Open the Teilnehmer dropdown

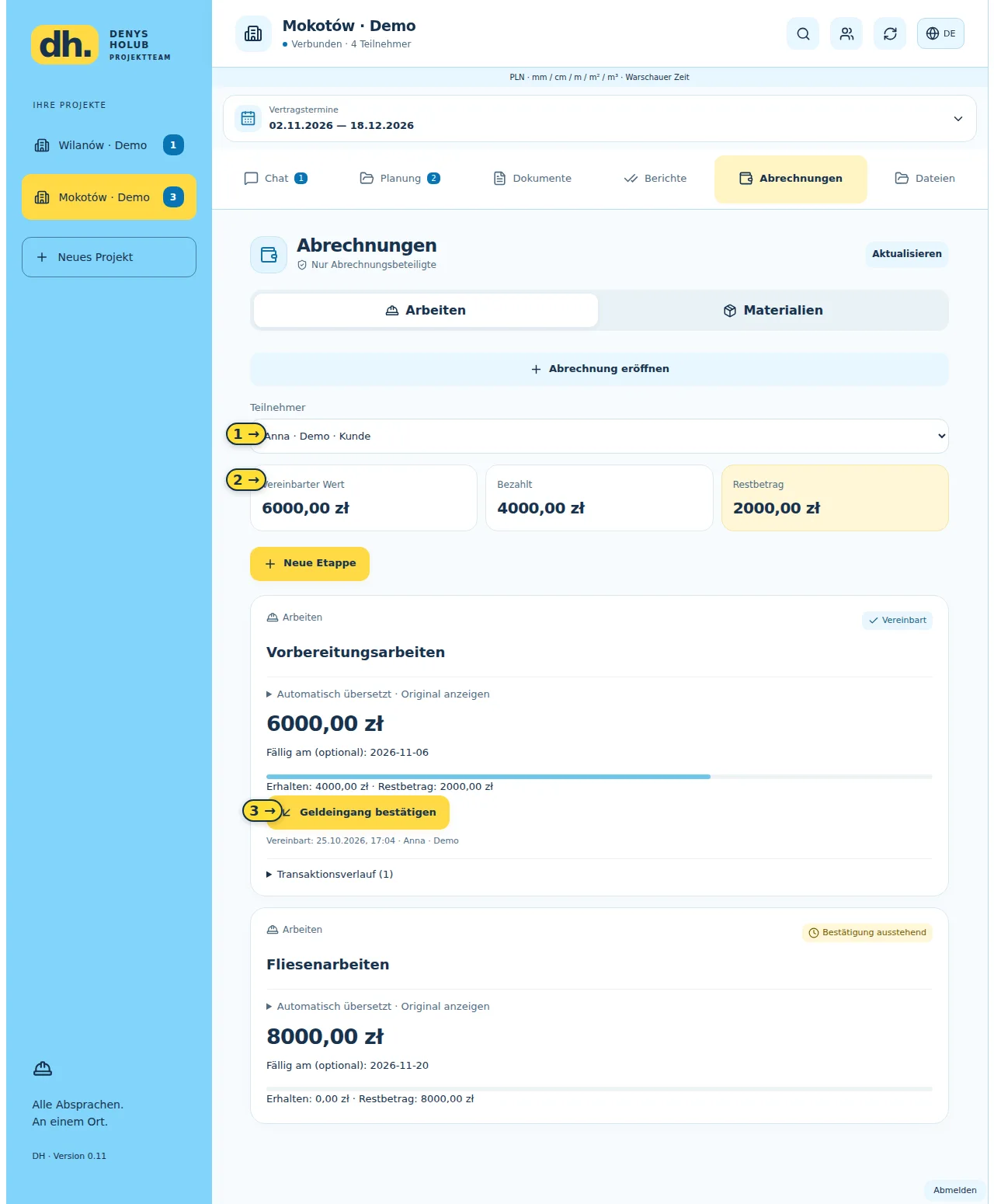point(600,437)
